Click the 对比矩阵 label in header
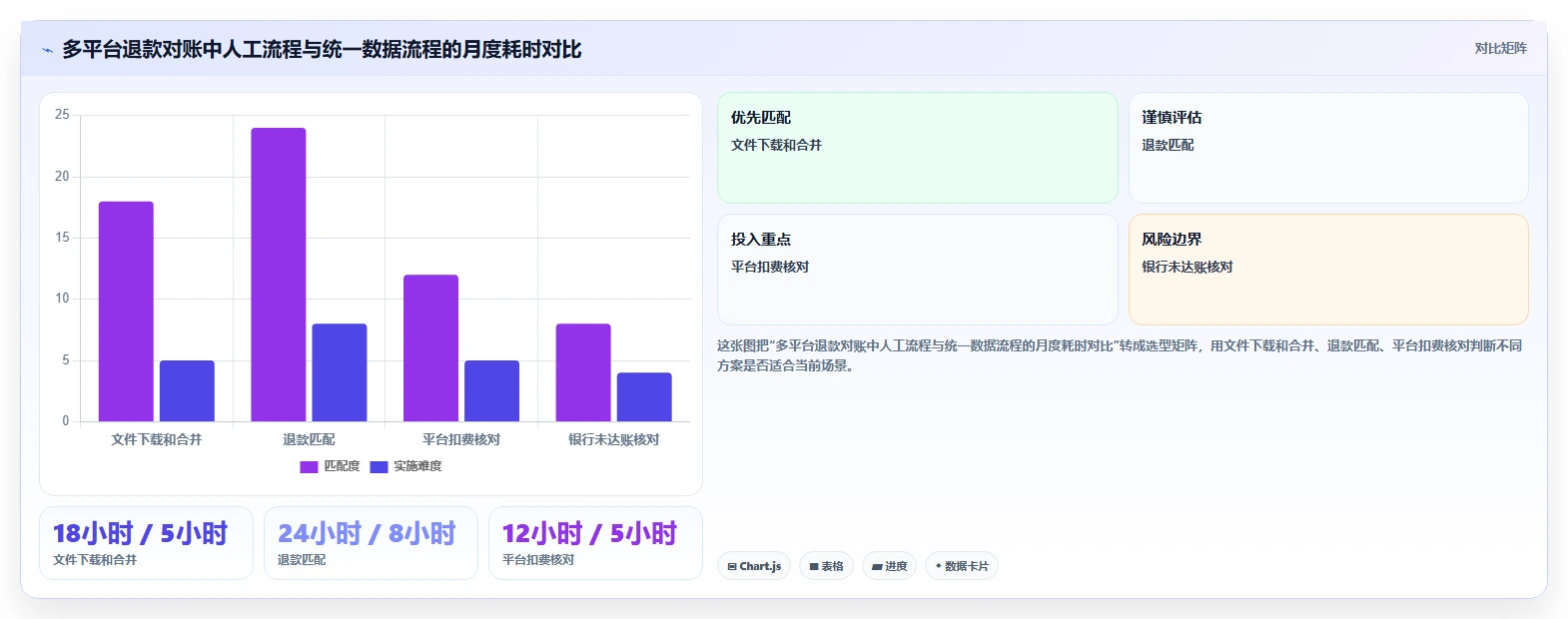 point(1500,48)
